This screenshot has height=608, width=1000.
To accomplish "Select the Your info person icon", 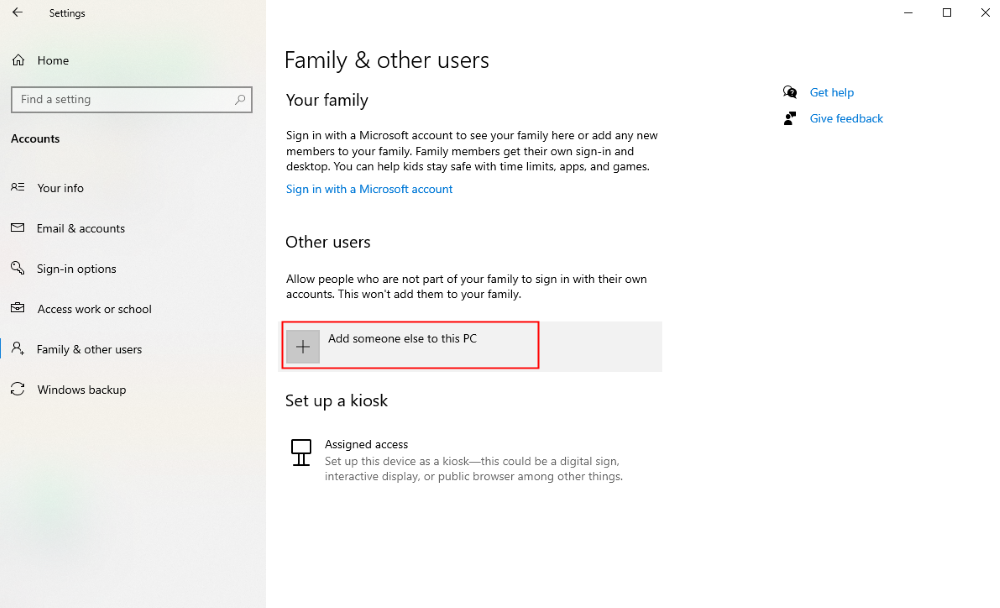I will [x=17, y=188].
